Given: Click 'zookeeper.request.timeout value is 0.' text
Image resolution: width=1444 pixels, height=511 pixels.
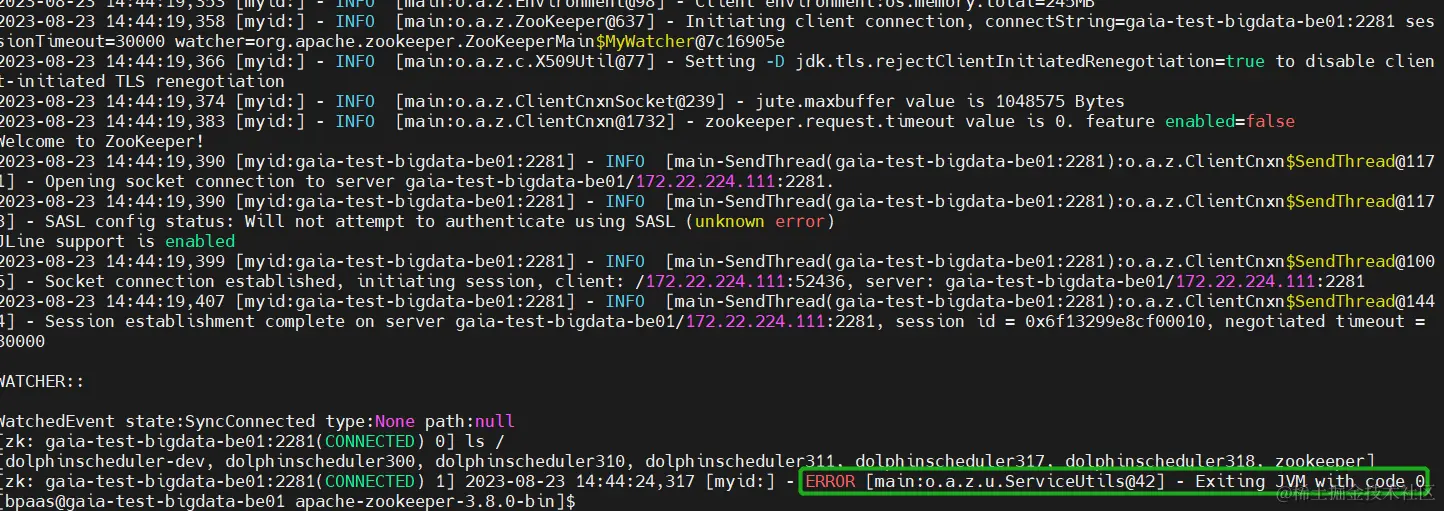Looking at the screenshot, I should click(880, 121).
